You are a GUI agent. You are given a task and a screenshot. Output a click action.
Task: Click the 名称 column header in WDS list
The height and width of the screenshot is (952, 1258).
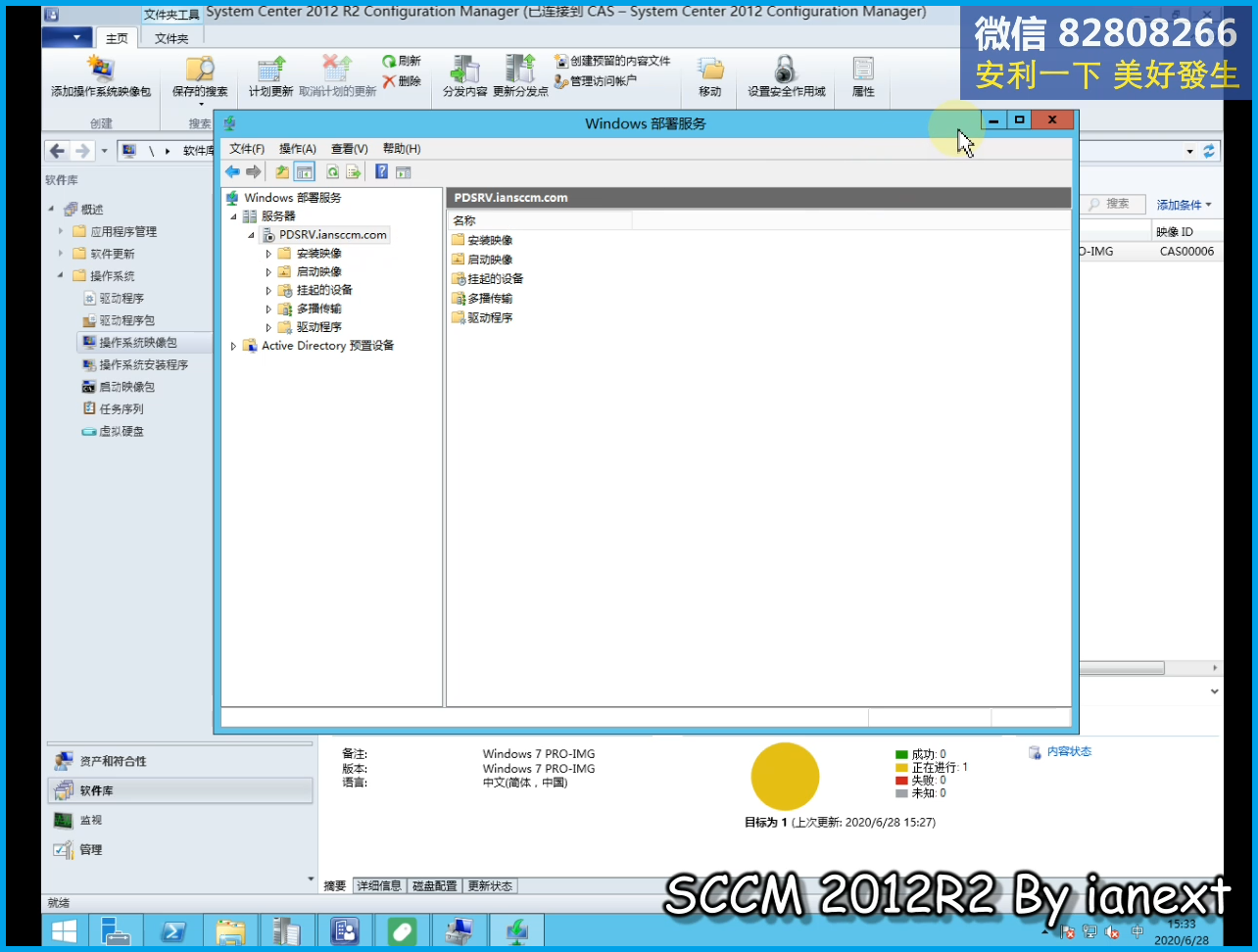click(x=539, y=220)
